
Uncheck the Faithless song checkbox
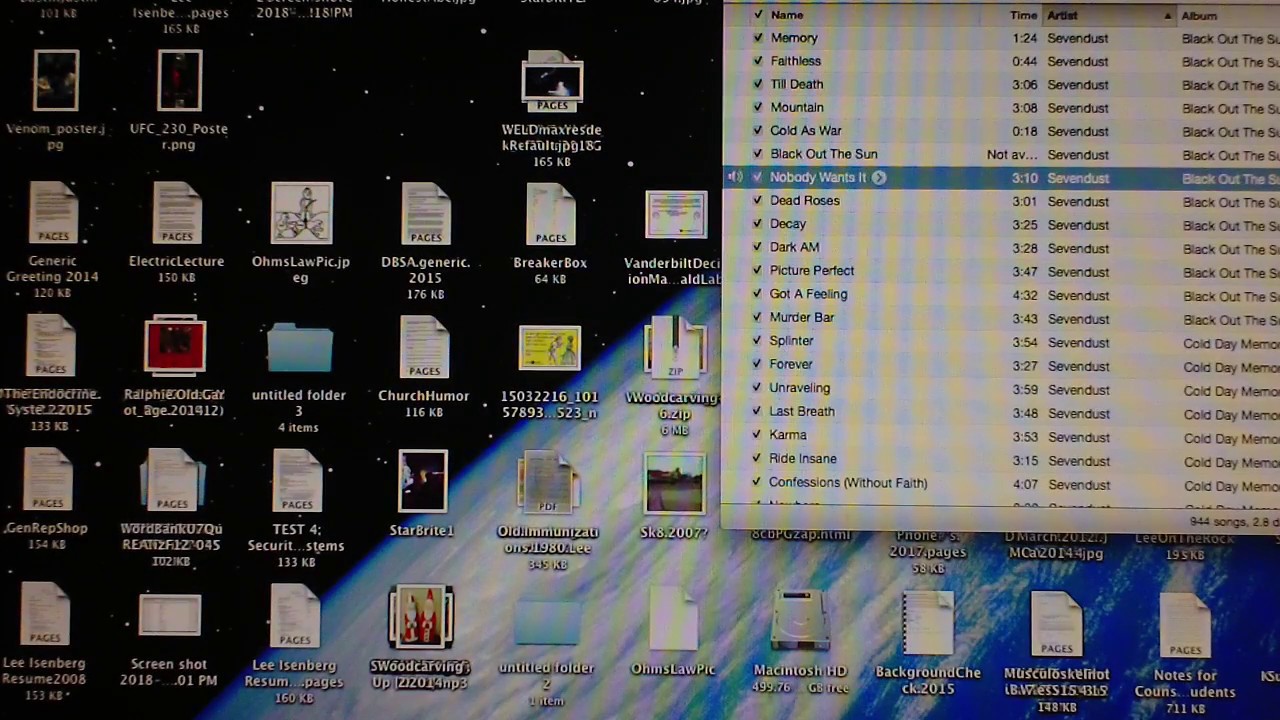(x=758, y=61)
